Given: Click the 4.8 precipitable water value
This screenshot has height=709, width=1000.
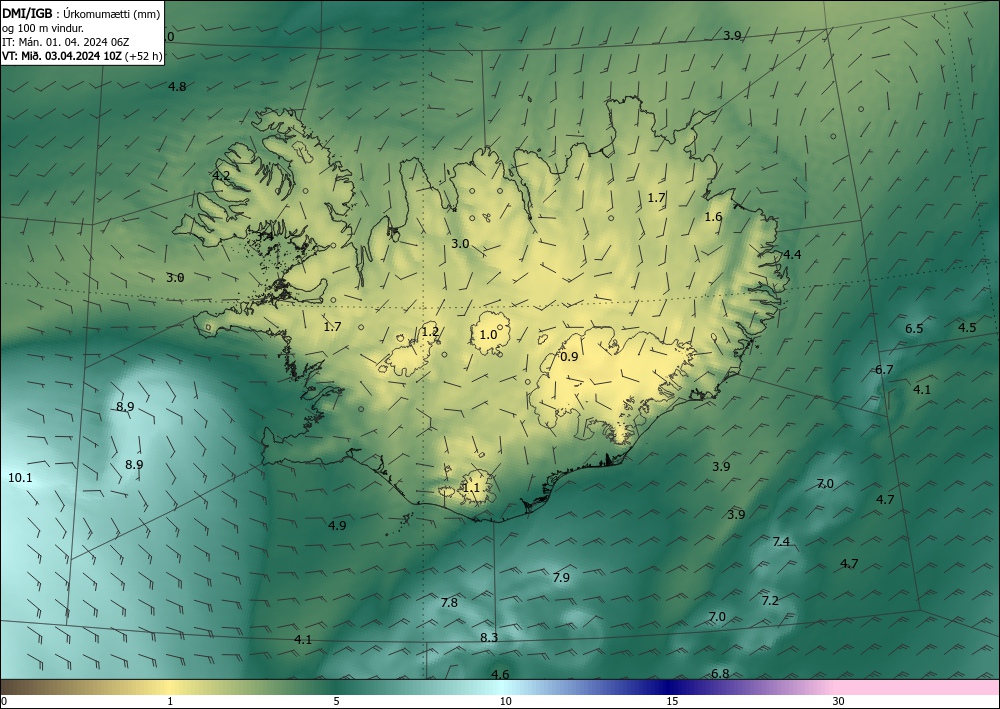Looking at the screenshot, I should point(177,87).
